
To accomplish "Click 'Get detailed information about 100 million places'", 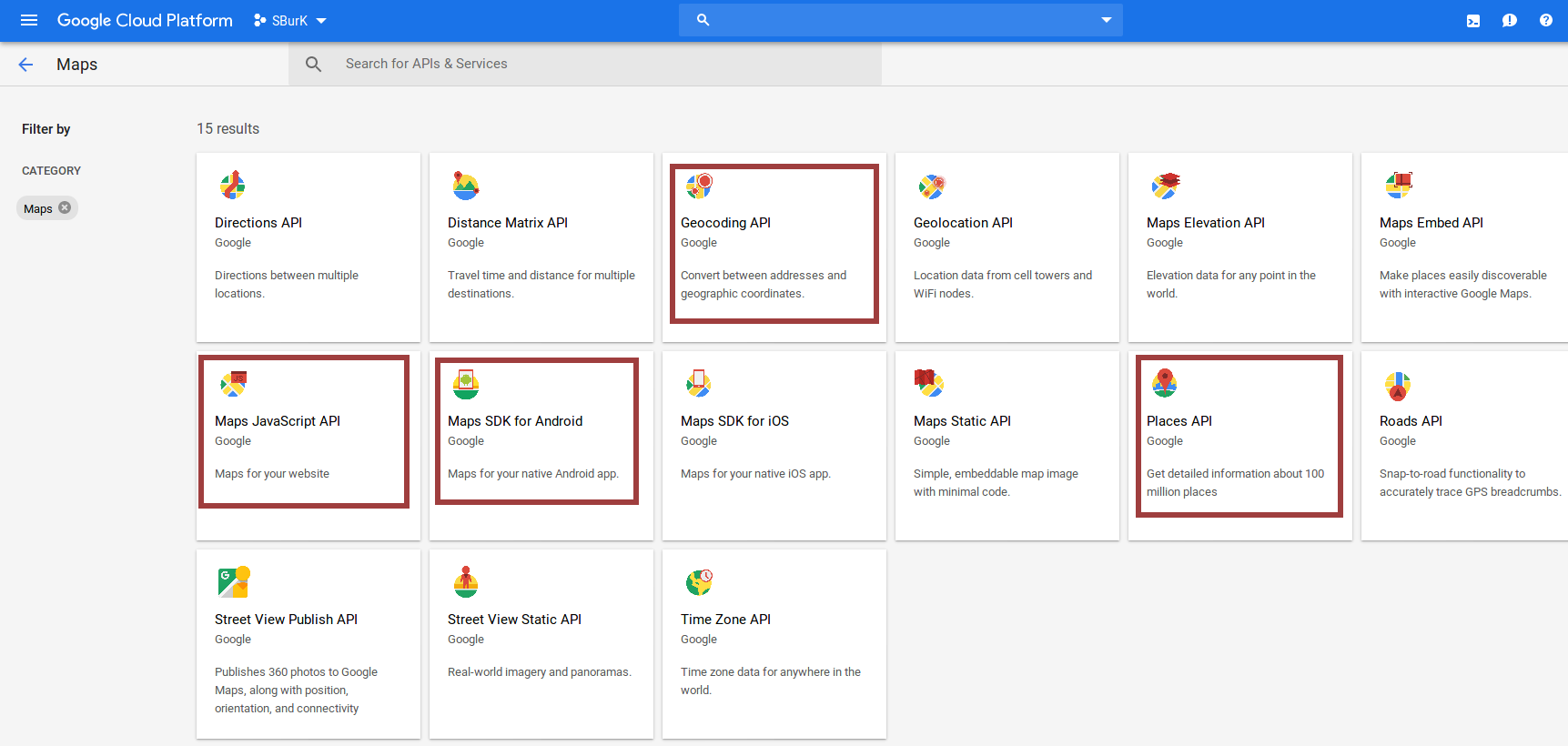I will coord(1235,483).
